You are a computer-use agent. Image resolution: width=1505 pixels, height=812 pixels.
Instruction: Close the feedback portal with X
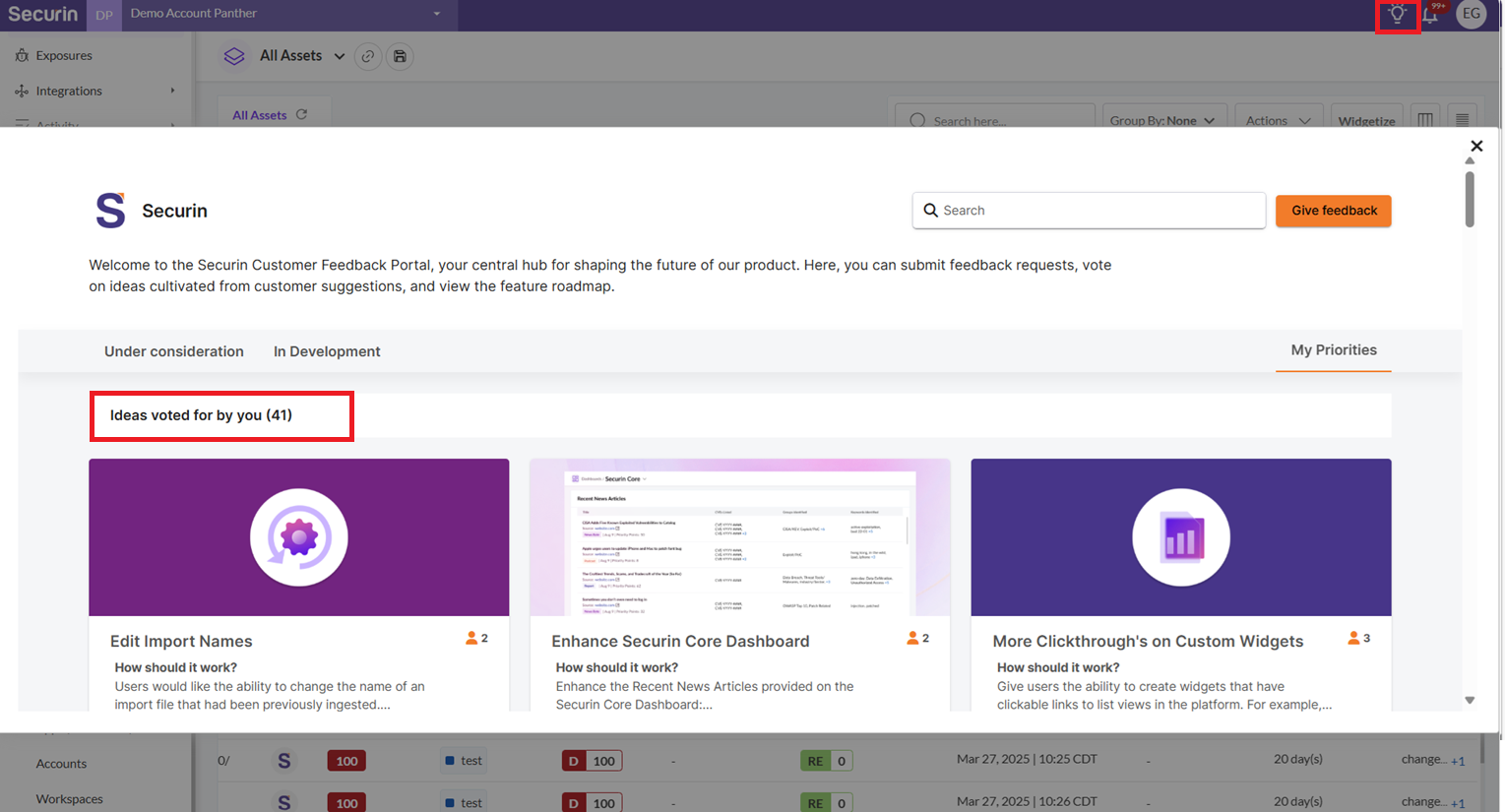click(x=1476, y=146)
